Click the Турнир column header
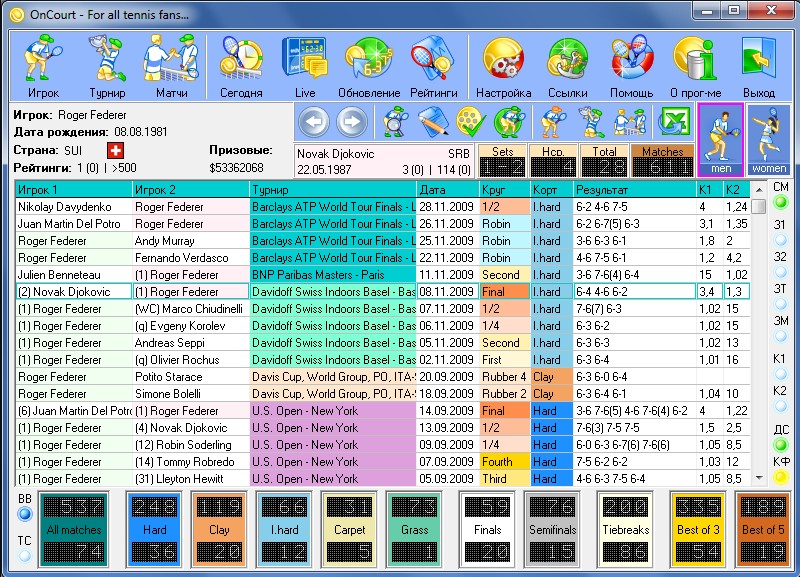Image resolution: width=800 pixels, height=577 pixels. coord(333,190)
